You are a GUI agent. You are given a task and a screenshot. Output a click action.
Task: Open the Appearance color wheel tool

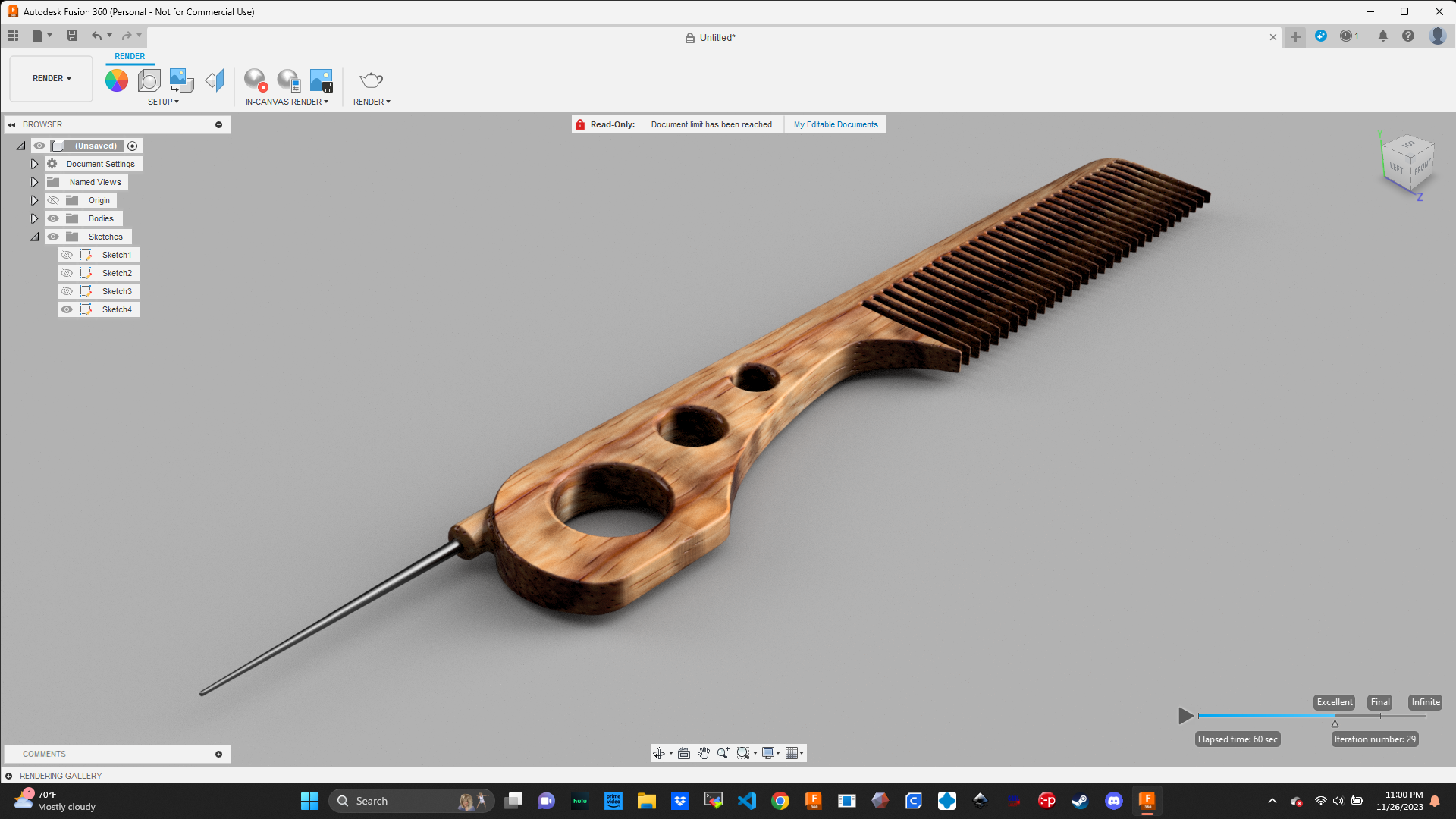click(117, 80)
